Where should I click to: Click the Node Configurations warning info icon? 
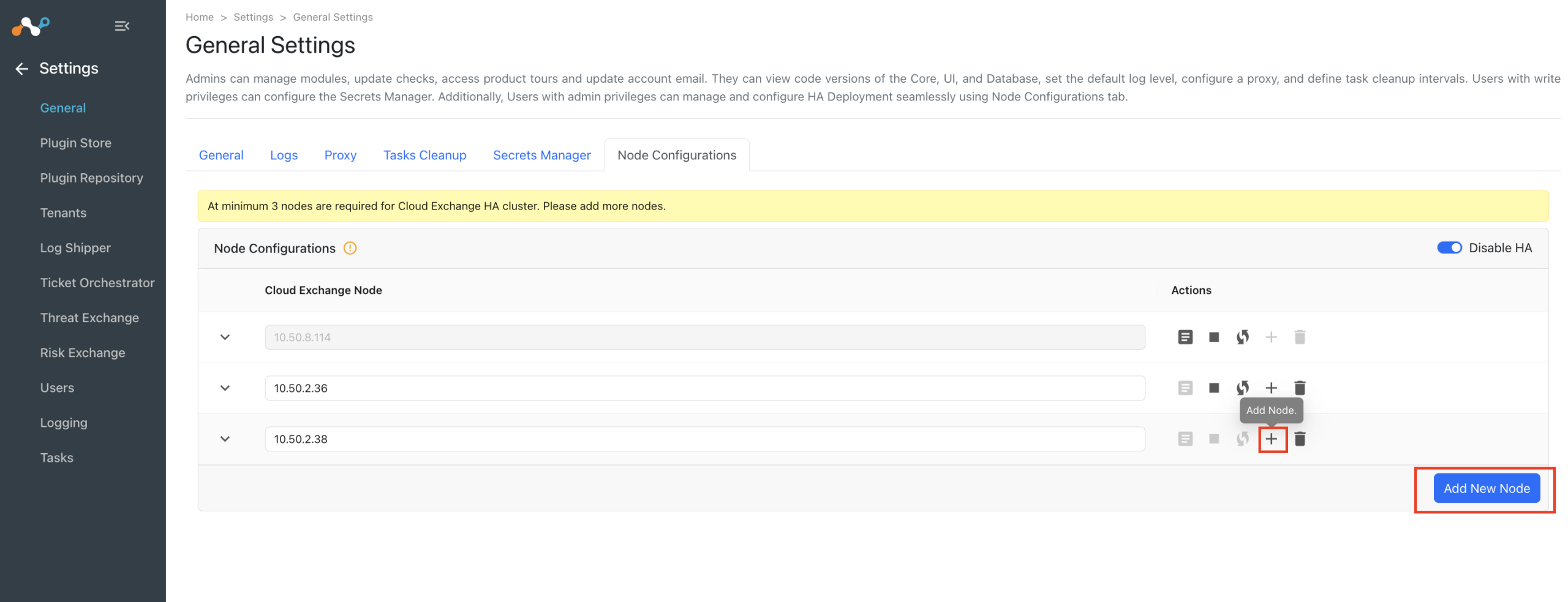coord(350,248)
